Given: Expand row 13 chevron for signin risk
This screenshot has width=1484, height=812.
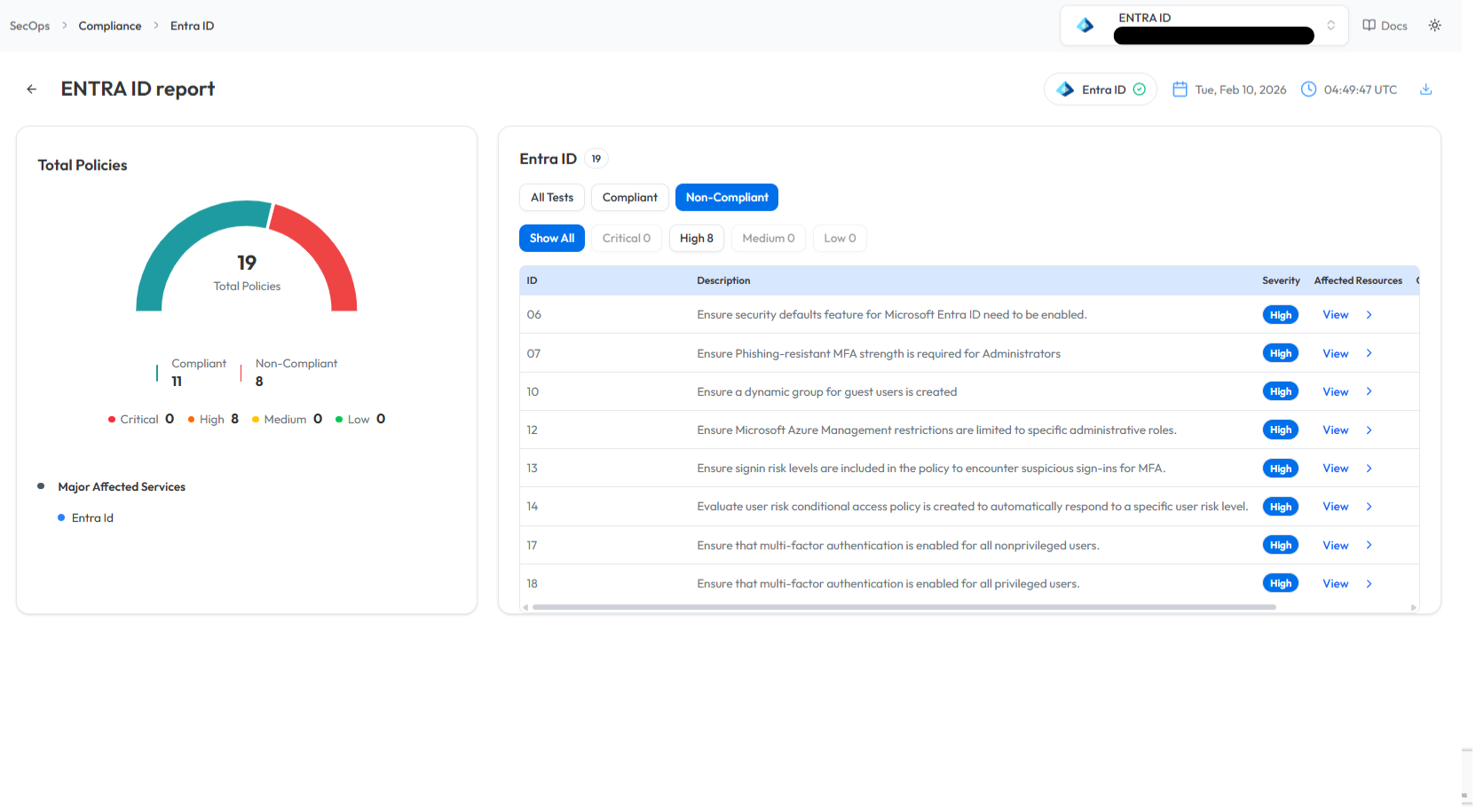Looking at the screenshot, I should (x=1369, y=469).
